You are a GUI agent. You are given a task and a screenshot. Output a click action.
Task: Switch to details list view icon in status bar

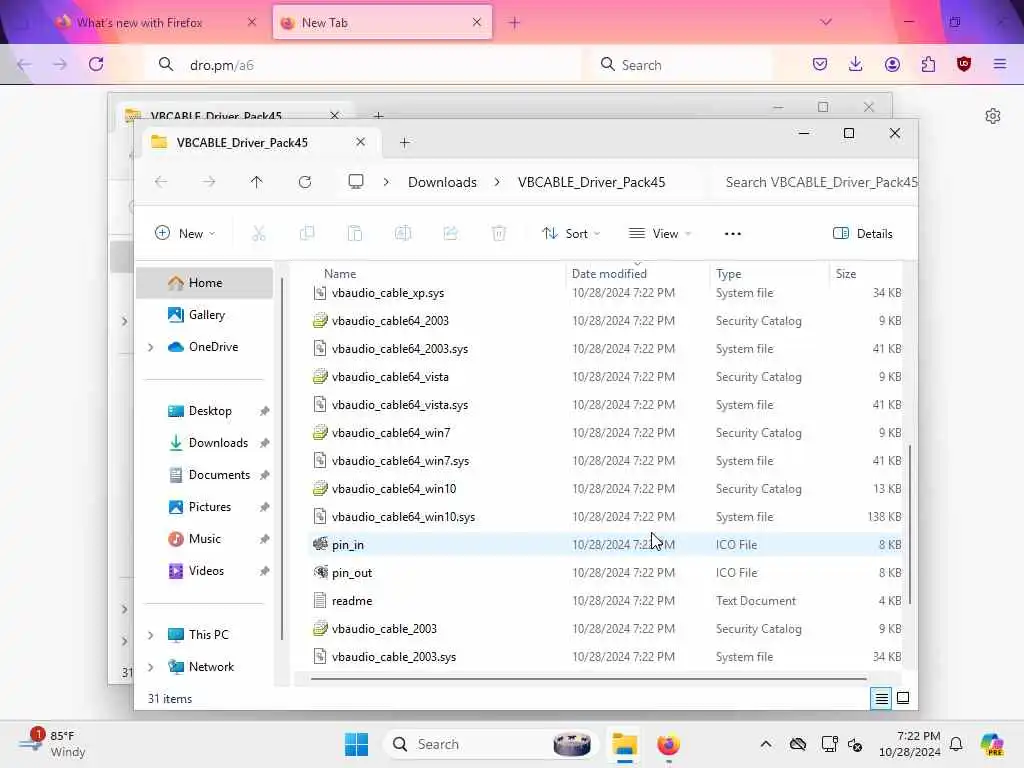(x=882, y=698)
